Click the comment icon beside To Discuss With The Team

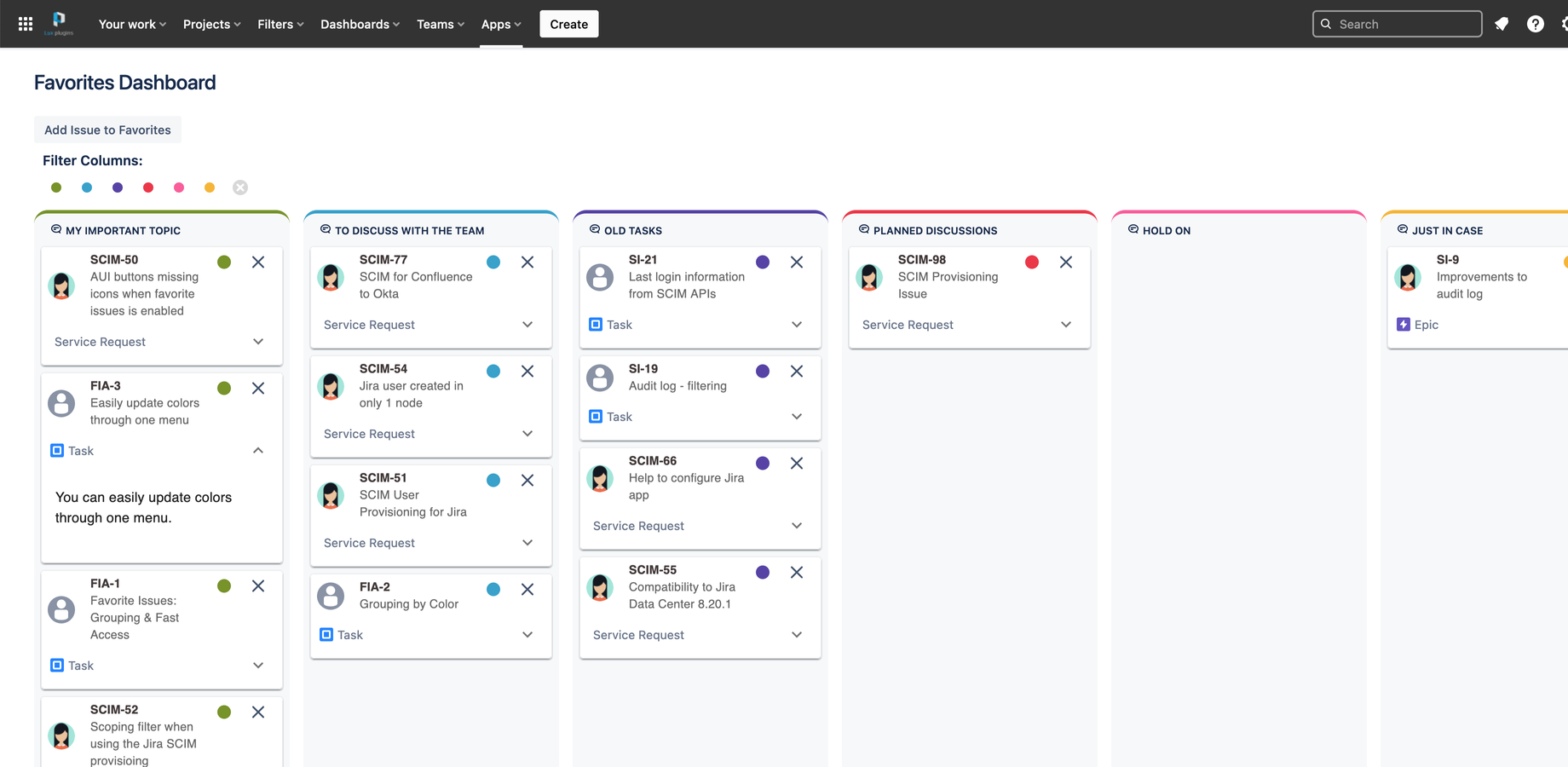point(326,229)
